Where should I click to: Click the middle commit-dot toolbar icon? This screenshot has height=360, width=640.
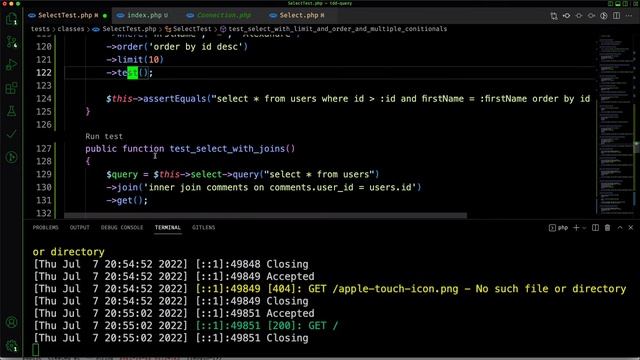tap(579, 16)
